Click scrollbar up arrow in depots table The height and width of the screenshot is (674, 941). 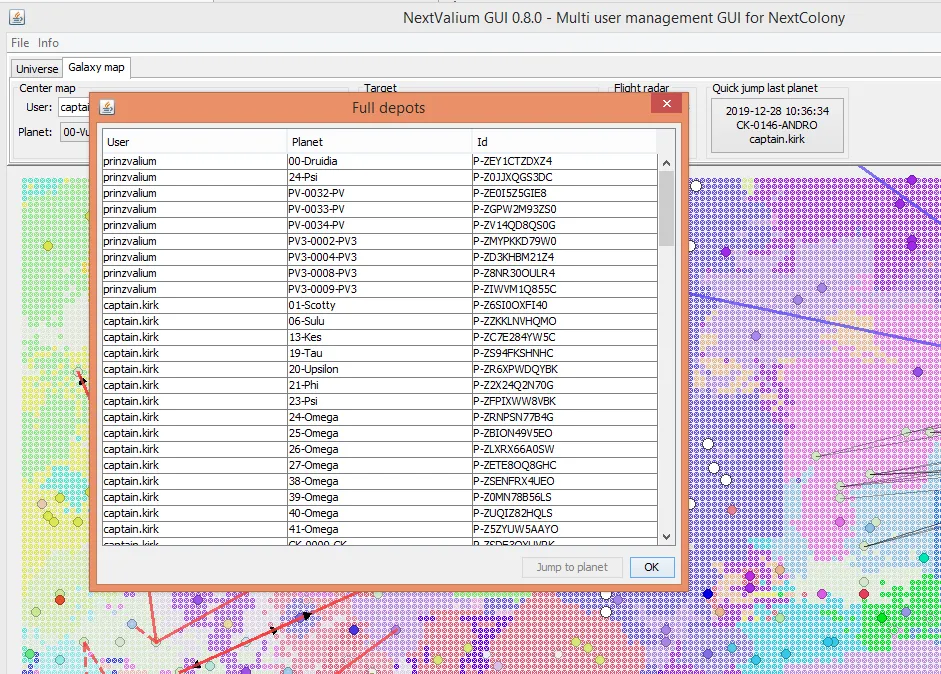click(666, 163)
